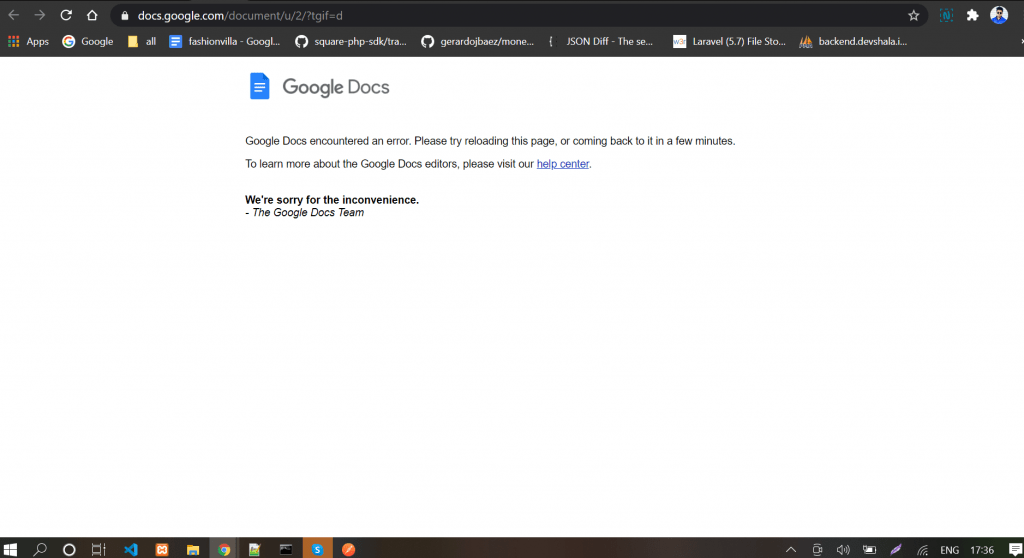Open Task View in the taskbar
The image size is (1024, 558).
99,550
